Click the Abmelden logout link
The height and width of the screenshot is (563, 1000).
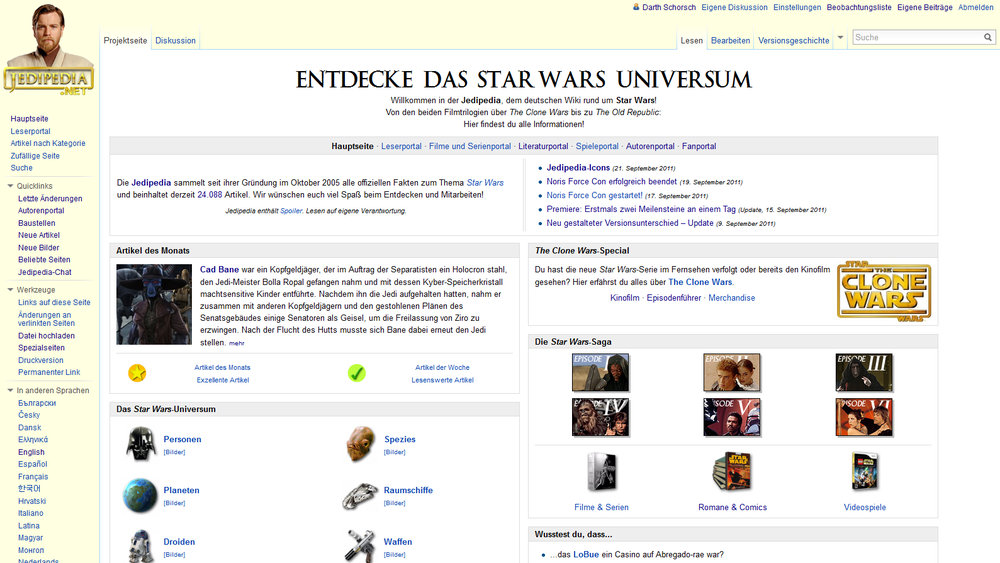(x=976, y=7)
